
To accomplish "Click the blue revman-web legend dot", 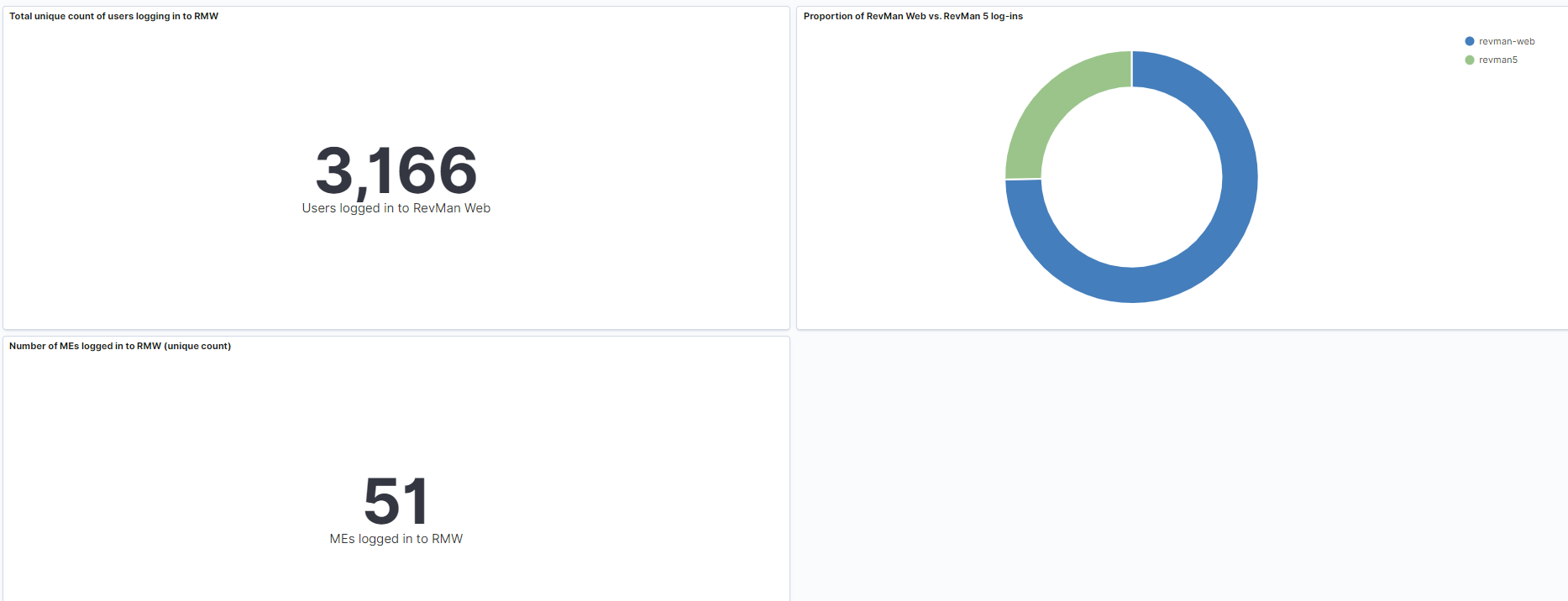I will click(x=1470, y=41).
